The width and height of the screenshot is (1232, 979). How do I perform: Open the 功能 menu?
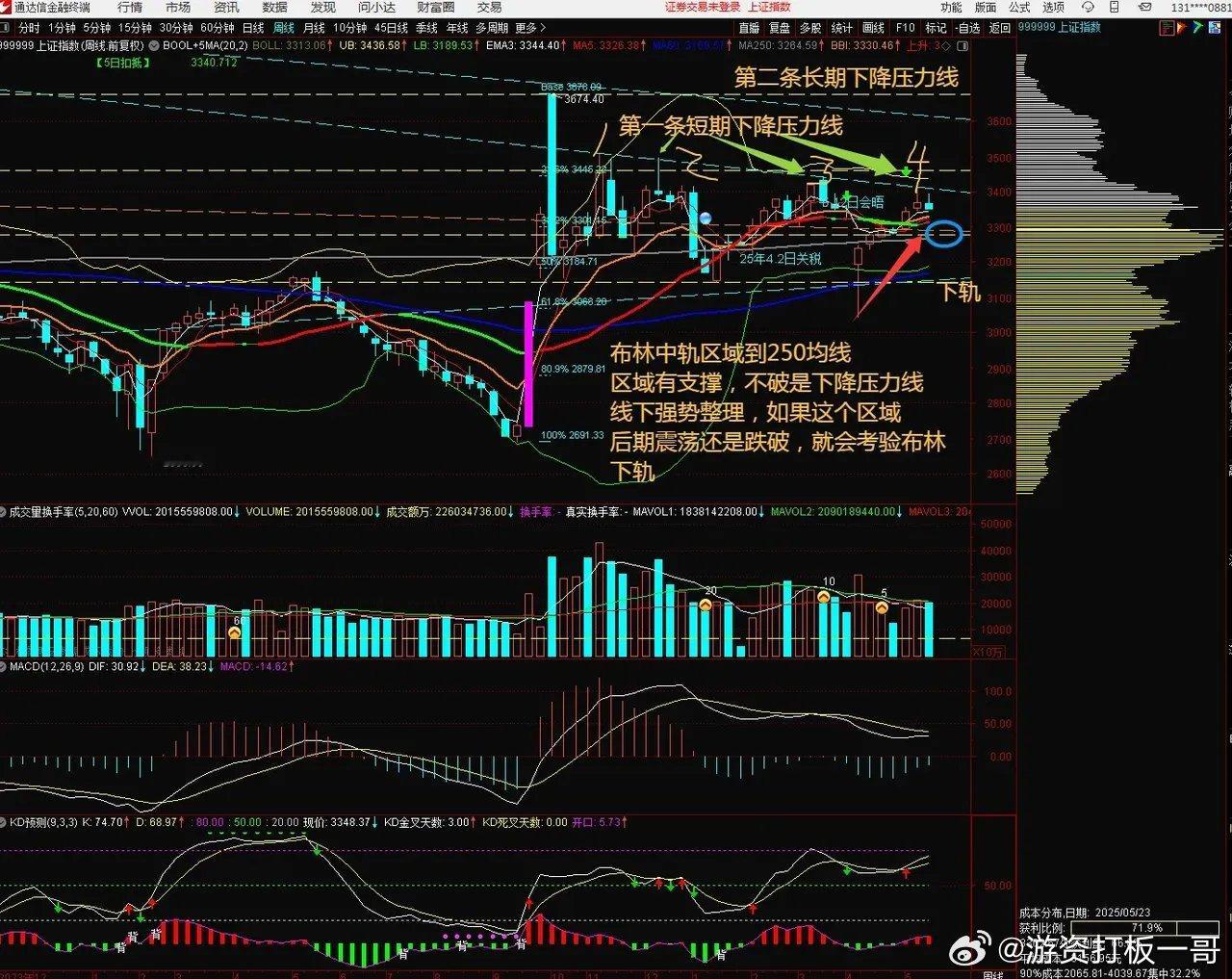pyautogui.click(x=951, y=7)
